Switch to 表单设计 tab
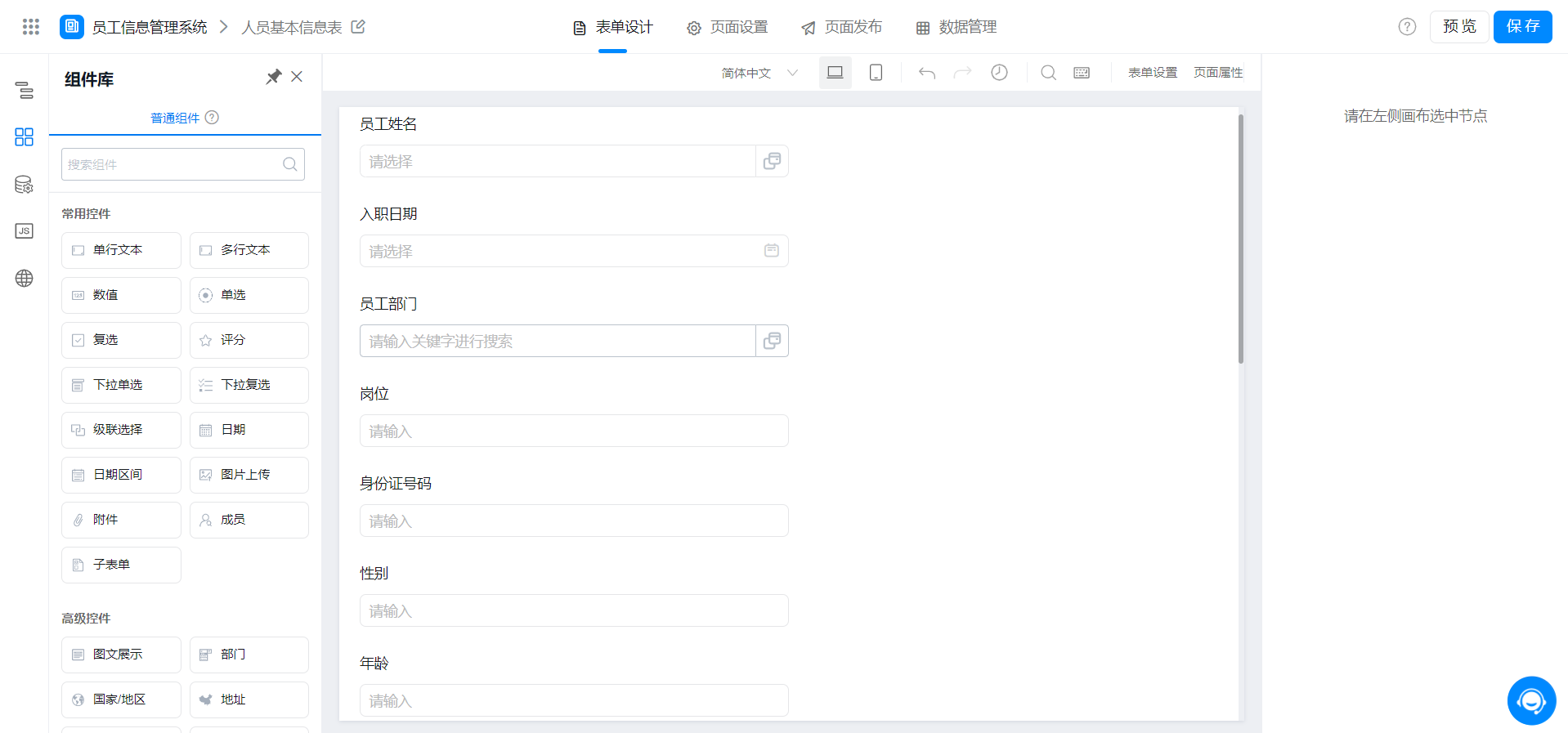This screenshot has height=733, width=1568. [613, 27]
